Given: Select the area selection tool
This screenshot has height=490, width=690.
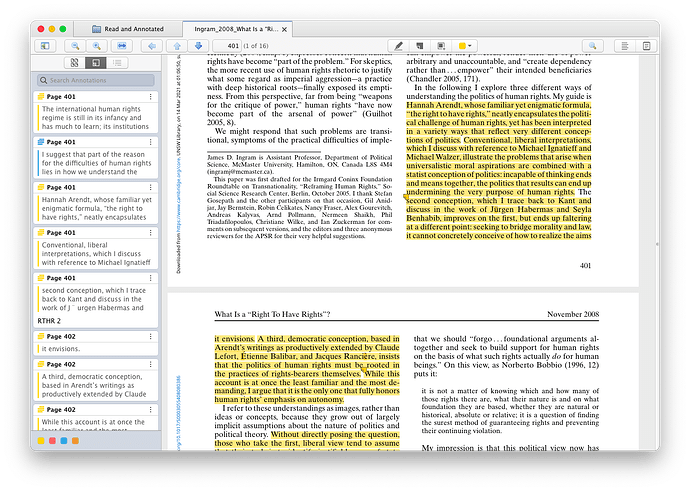Looking at the screenshot, I should [441, 46].
